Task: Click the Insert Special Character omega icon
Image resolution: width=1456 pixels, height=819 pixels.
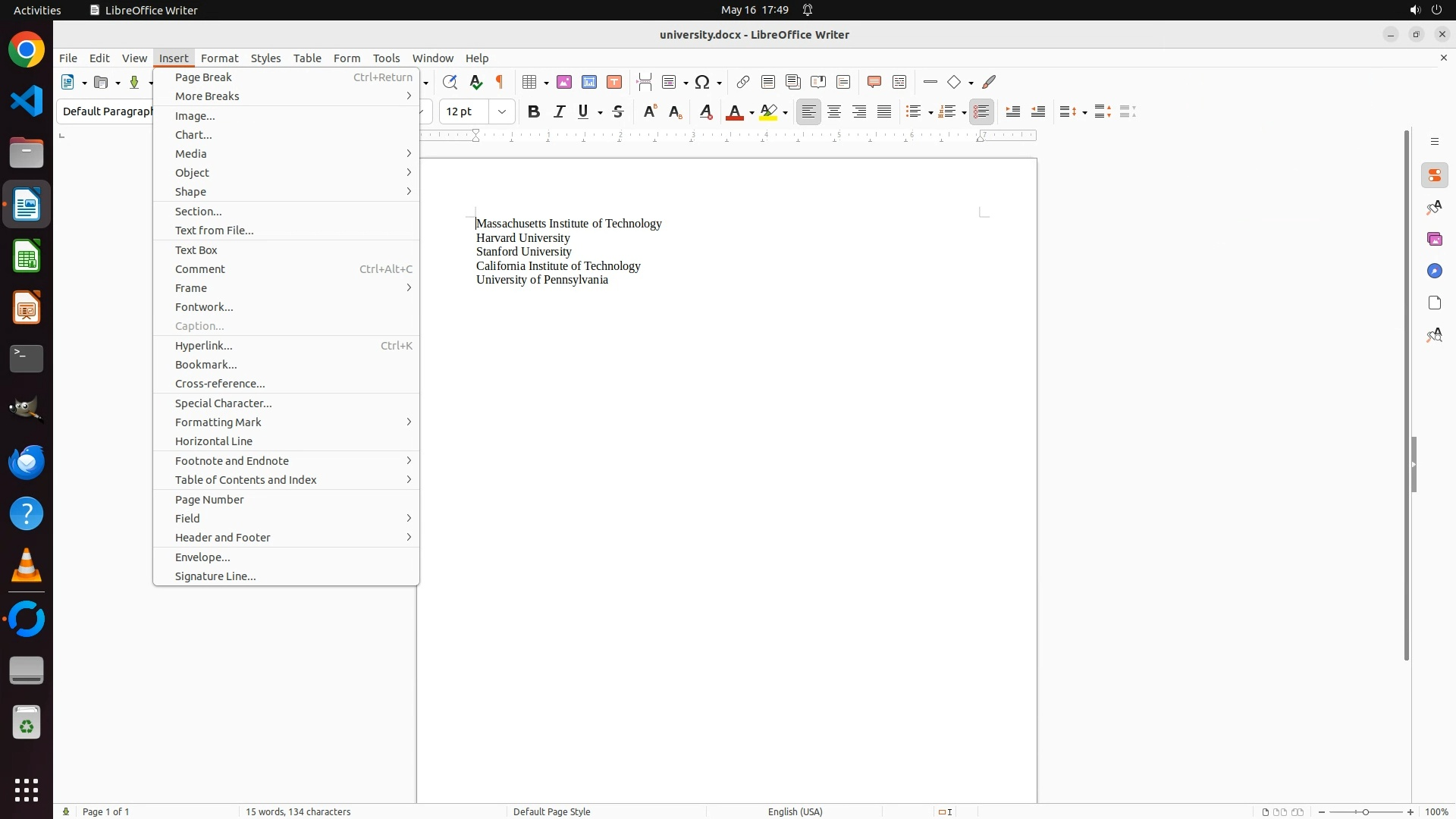Action: click(703, 82)
